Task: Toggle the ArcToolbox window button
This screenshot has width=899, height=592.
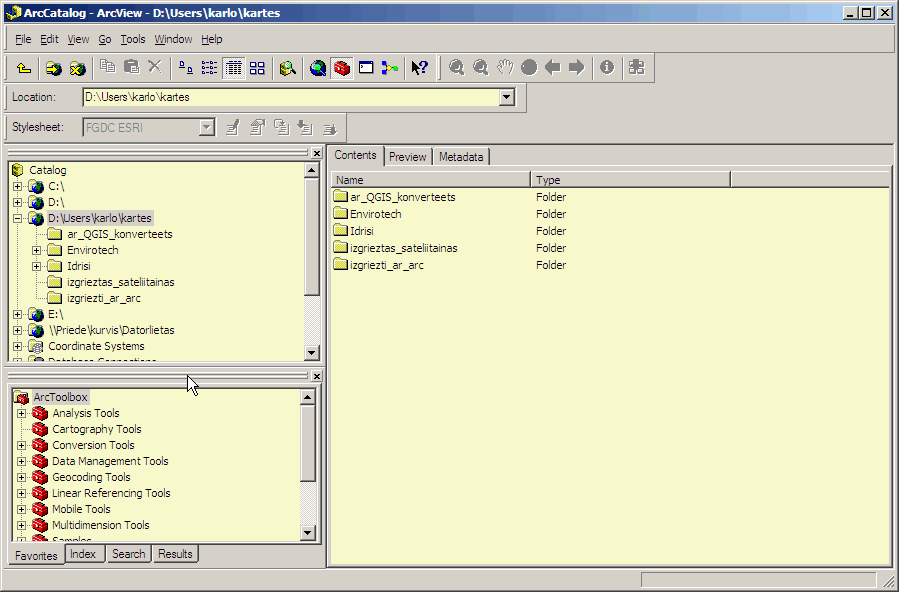Action: pyautogui.click(x=342, y=68)
